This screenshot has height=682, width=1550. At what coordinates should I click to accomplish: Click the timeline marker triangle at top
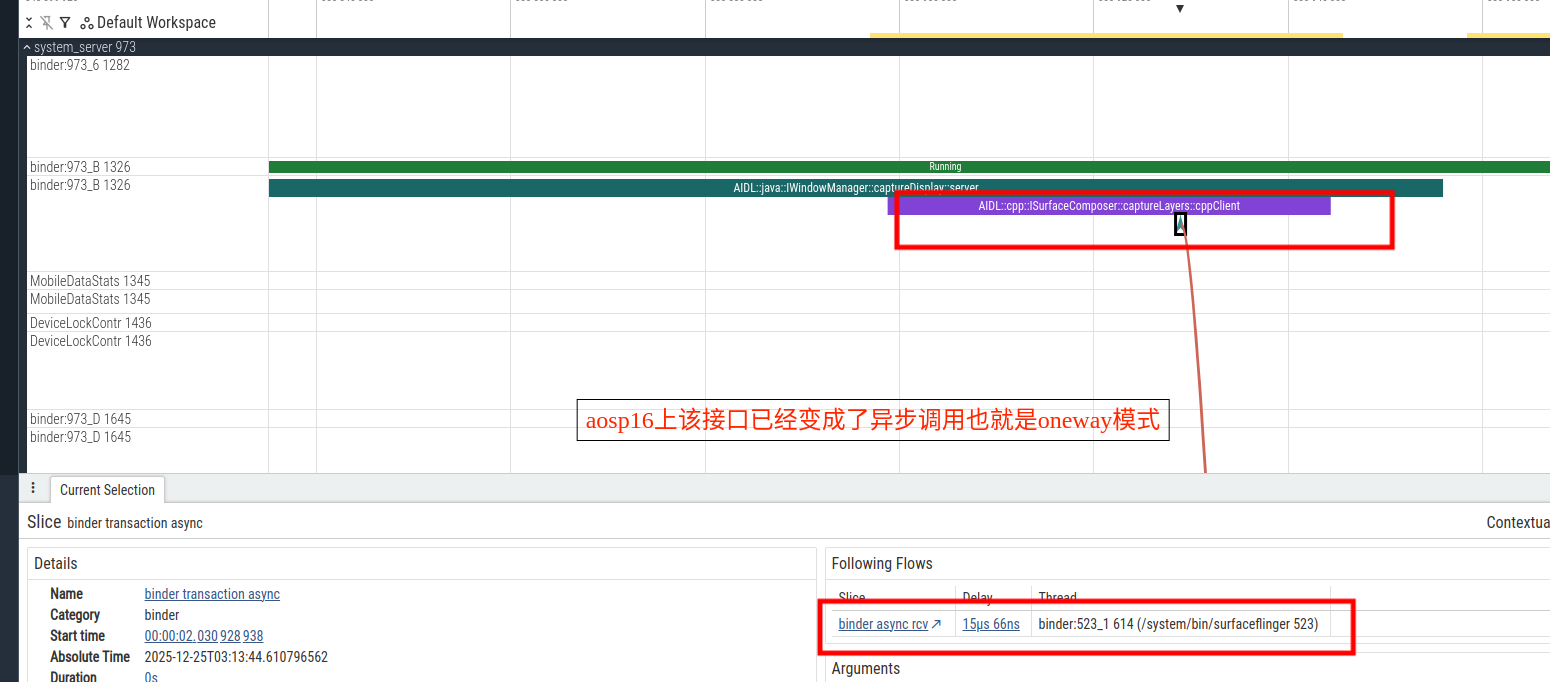1180,9
